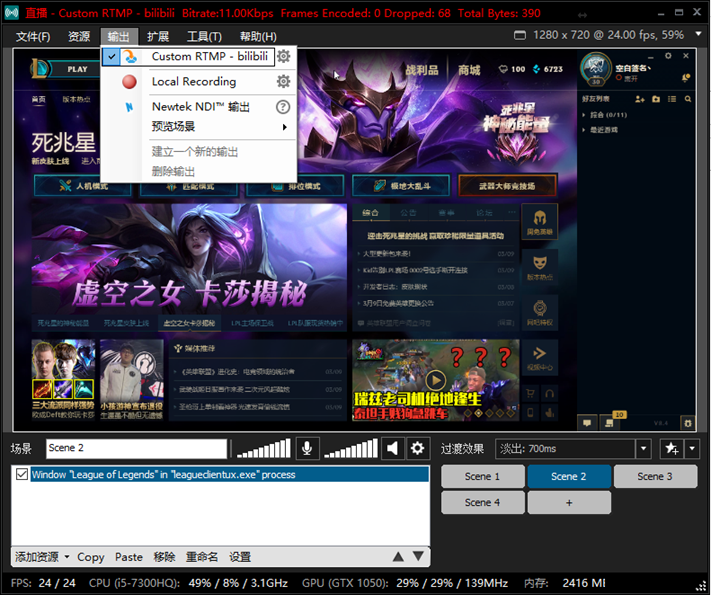Click the add transition star icon
Screen dimensions: 711x595
(672, 449)
